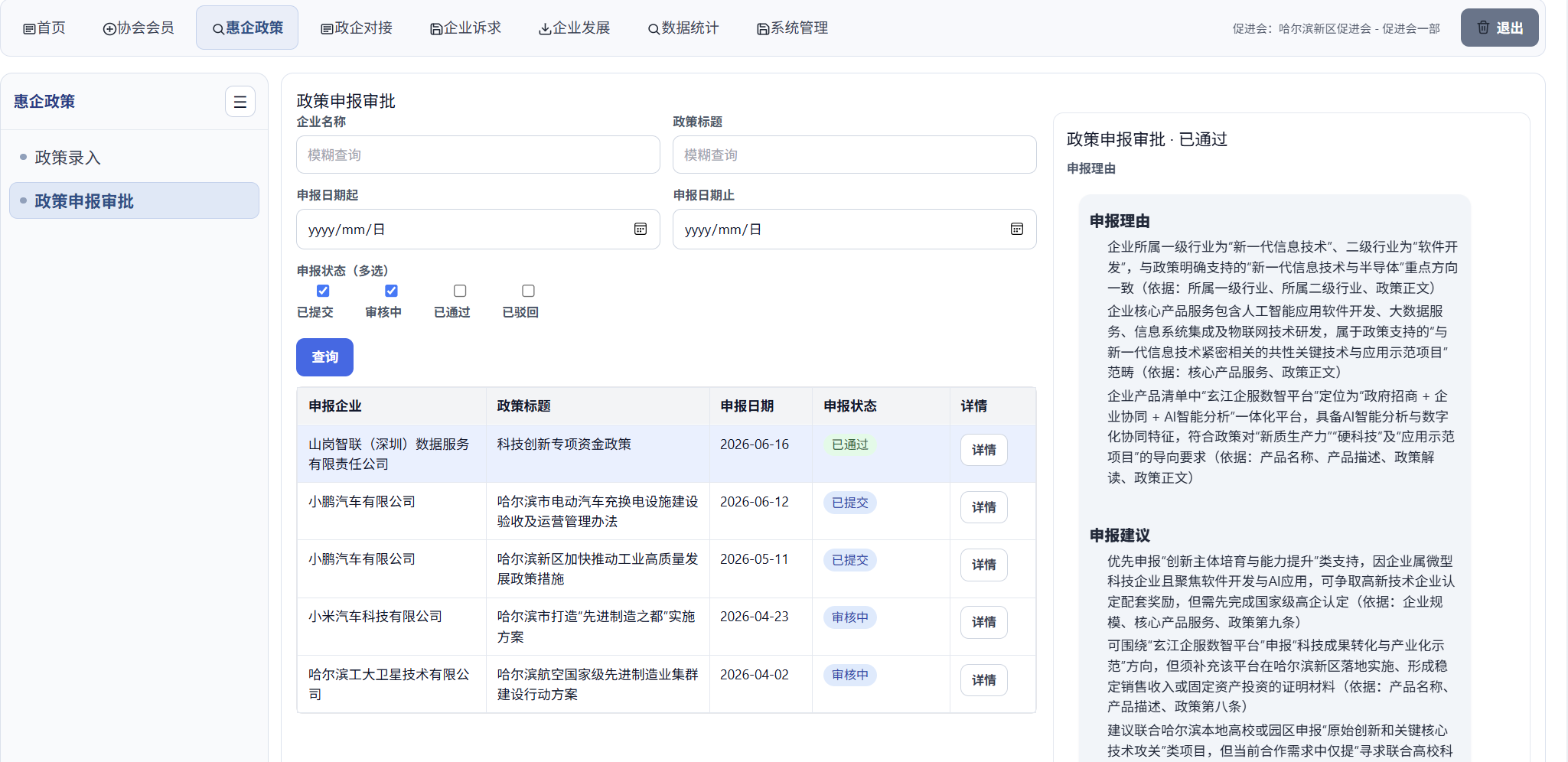Click the 查询 search button
This screenshot has width=1568, height=762.
coord(324,357)
